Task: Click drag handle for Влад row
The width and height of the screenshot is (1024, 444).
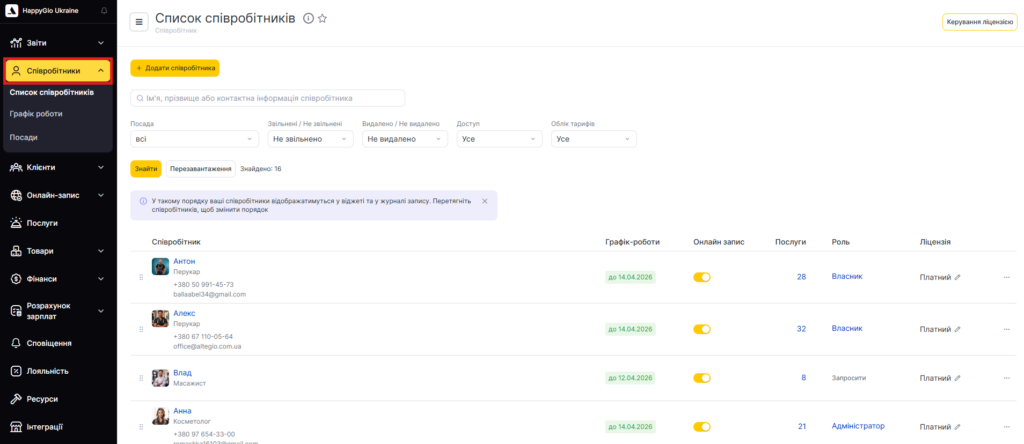Action: (x=141, y=378)
